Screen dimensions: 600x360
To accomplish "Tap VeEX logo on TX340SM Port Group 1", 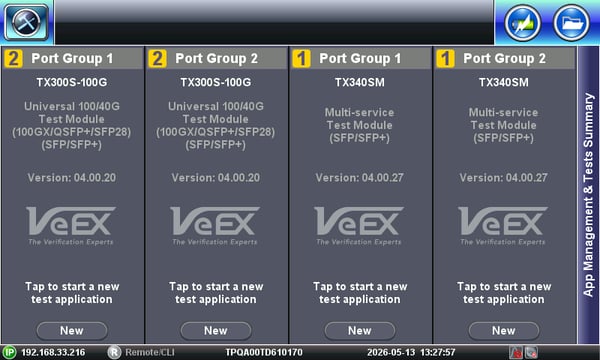I will point(359,226).
